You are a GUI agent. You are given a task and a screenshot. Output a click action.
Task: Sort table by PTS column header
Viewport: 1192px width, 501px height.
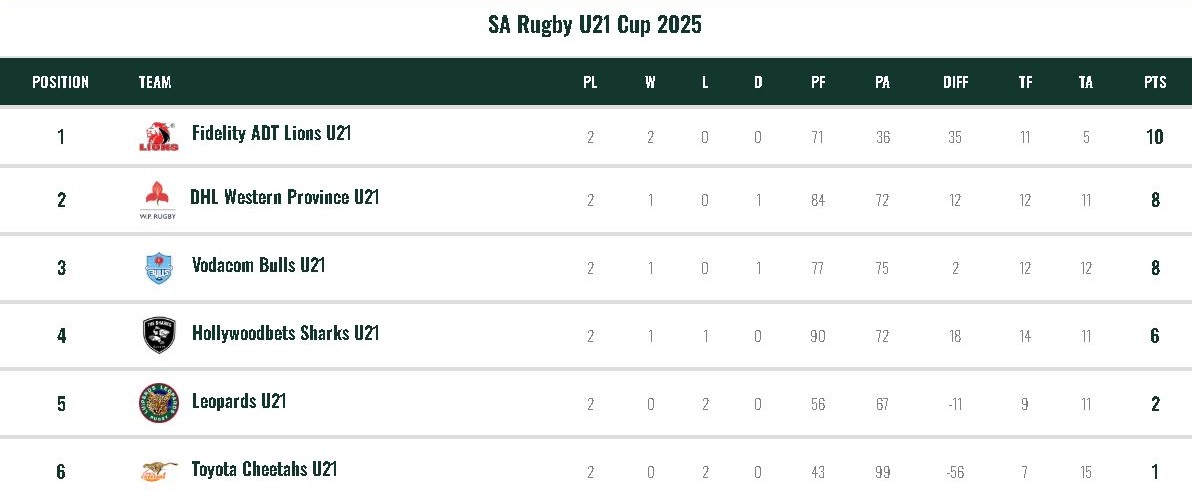1155,82
